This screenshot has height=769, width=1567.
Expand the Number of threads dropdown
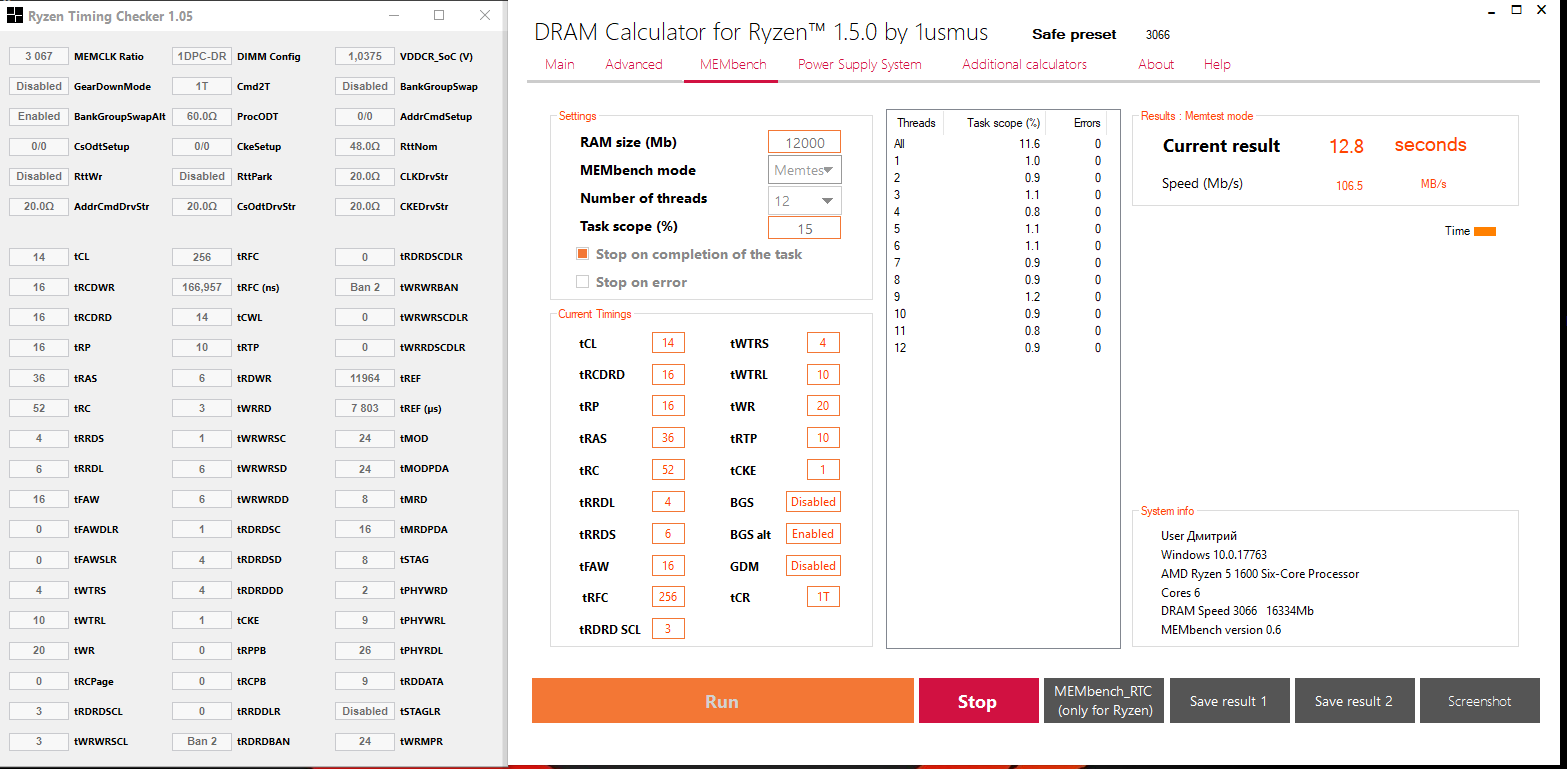coord(805,201)
